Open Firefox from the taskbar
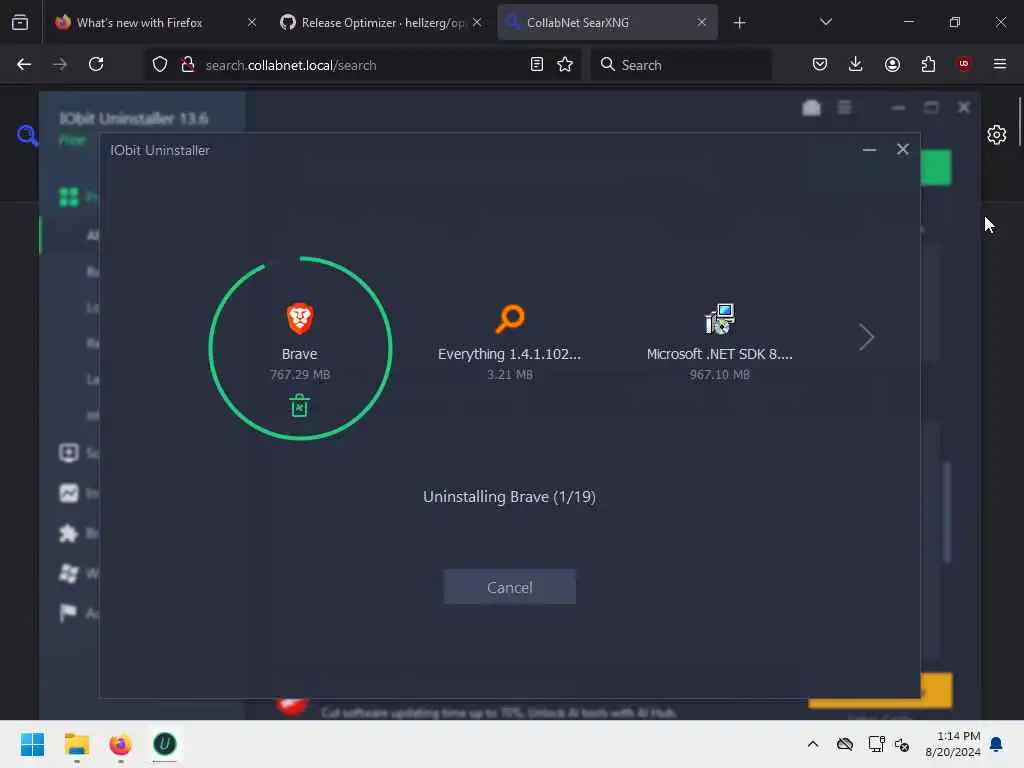Screen dimensions: 1024x768 point(120,744)
